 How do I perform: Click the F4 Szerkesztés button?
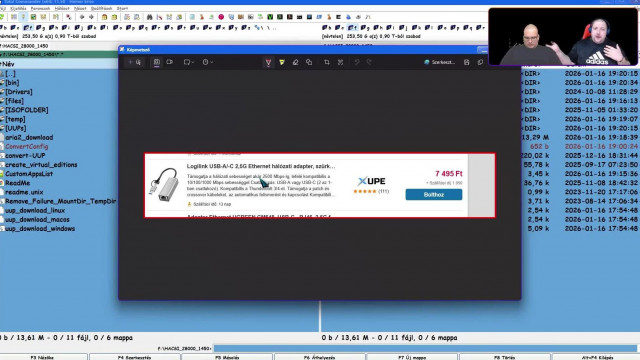tap(134, 357)
